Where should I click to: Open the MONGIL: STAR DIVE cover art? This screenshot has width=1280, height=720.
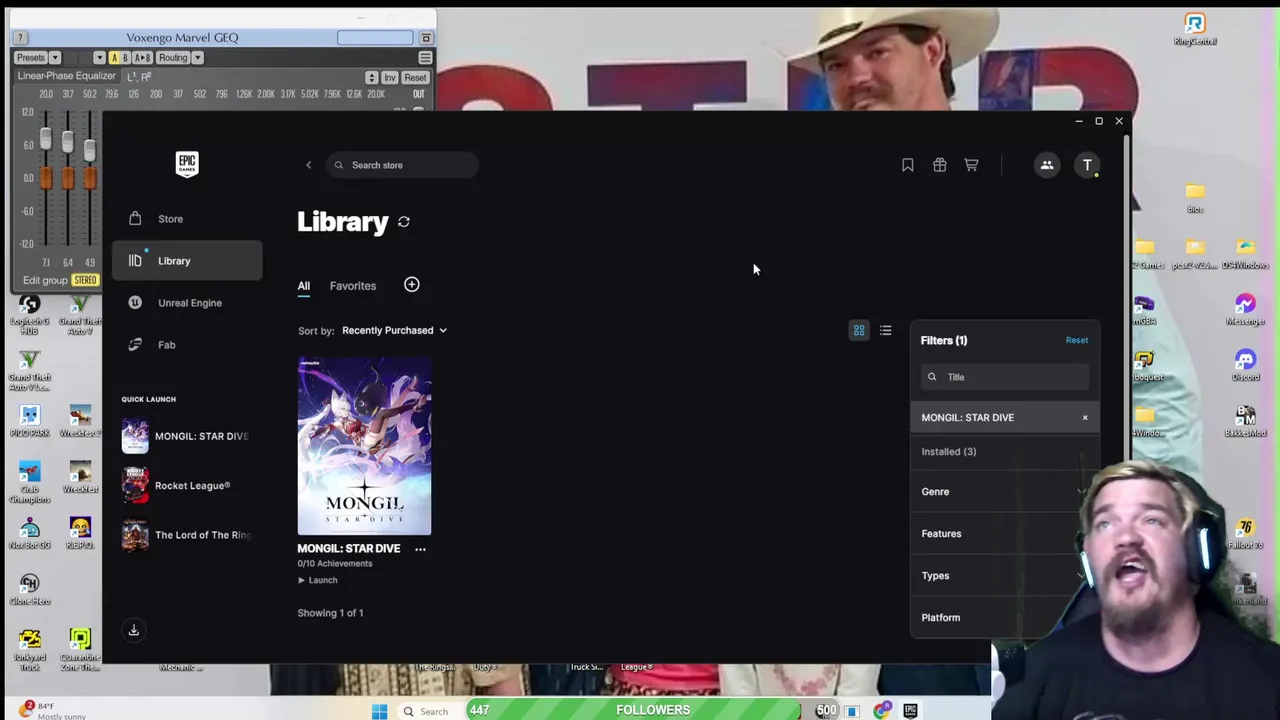click(364, 446)
